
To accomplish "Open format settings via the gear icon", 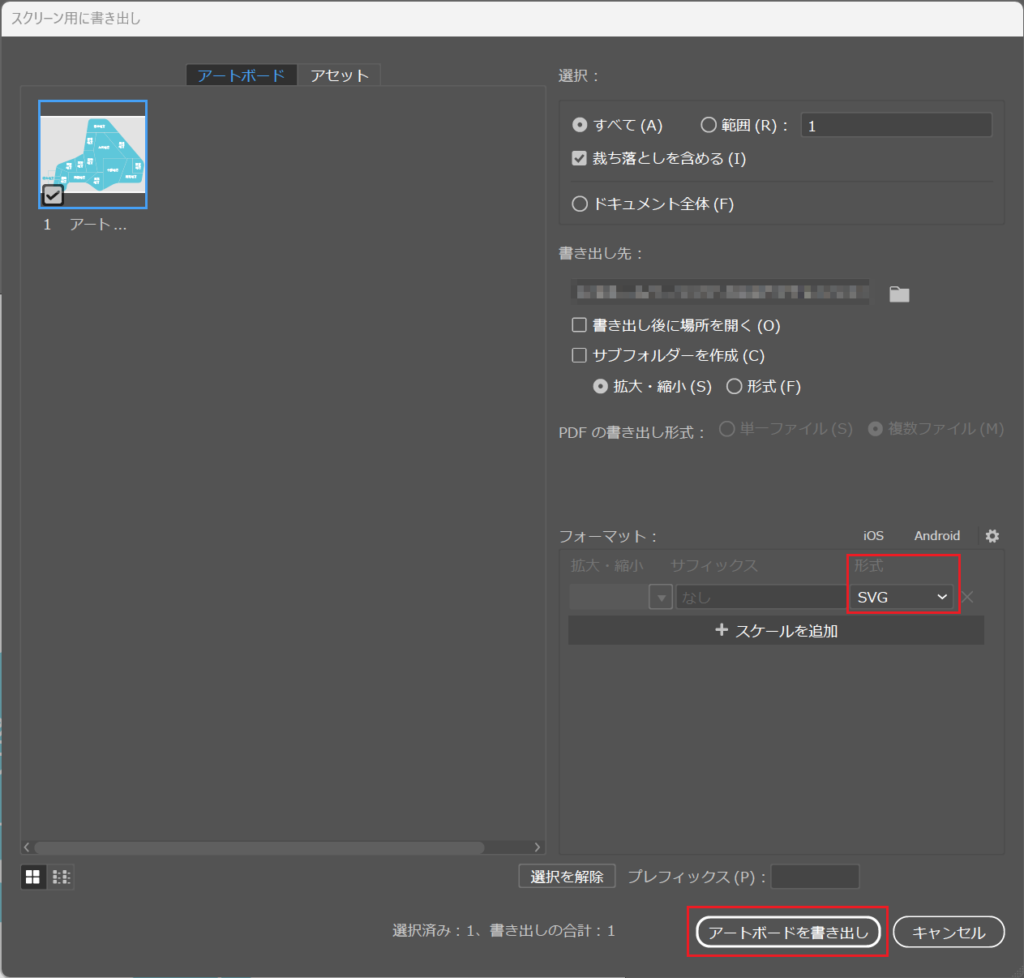I will coord(991,536).
